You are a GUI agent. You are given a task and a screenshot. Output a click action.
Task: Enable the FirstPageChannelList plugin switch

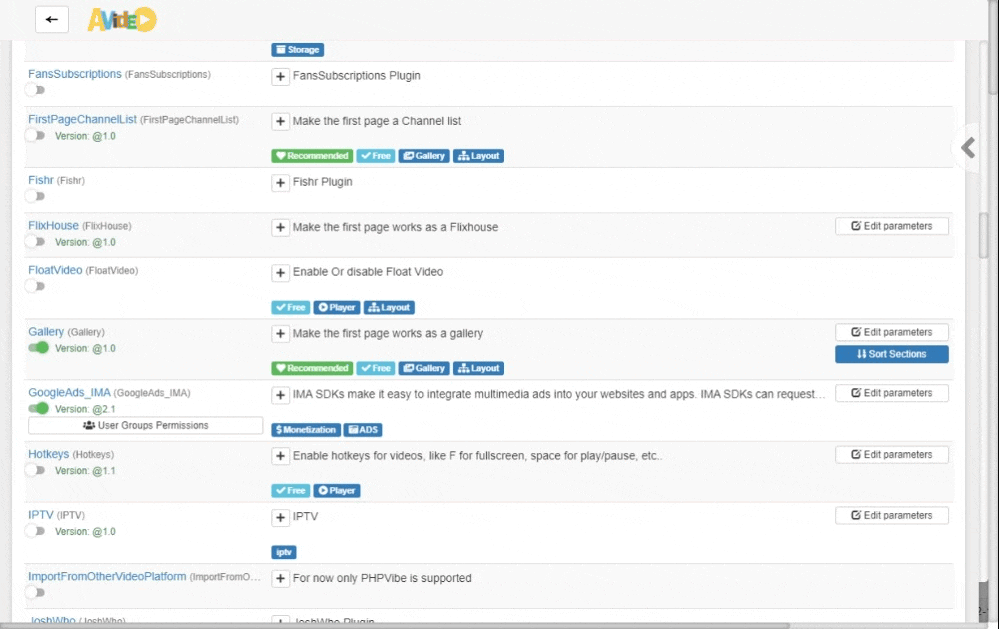click(x=36, y=135)
